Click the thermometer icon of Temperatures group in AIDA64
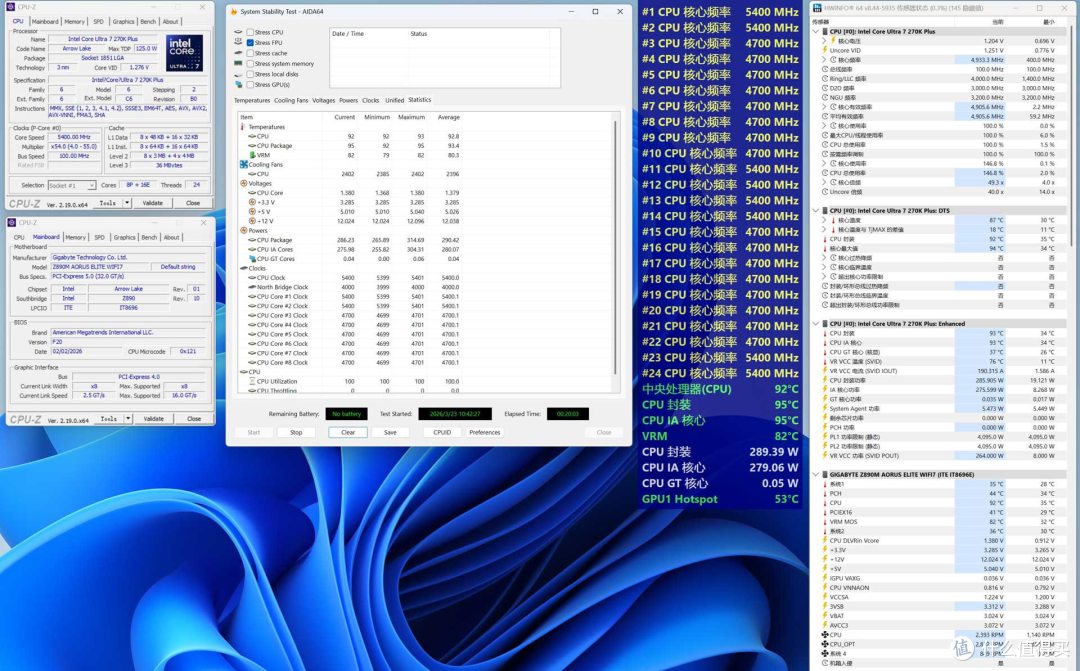The width and height of the screenshot is (1080, 671). click(x=243, y=127)
